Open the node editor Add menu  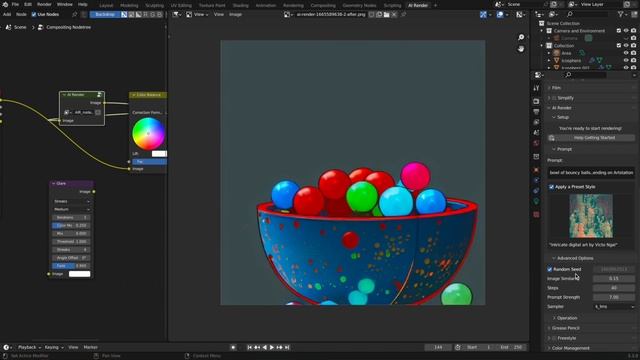pos(7,14)
